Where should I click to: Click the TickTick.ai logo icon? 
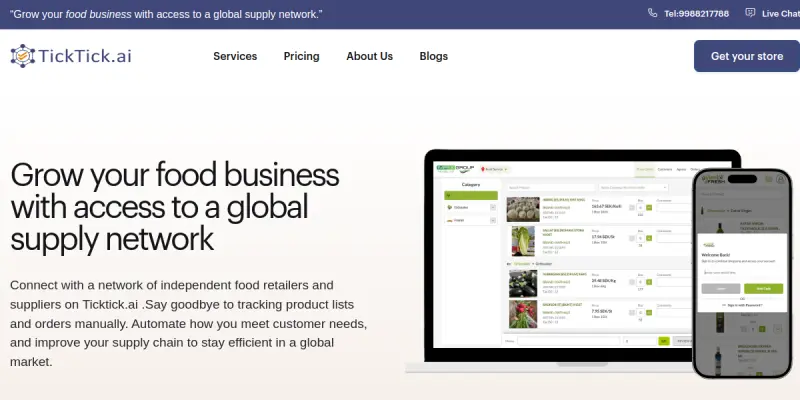pyautogui.click(x=22, y=56)
